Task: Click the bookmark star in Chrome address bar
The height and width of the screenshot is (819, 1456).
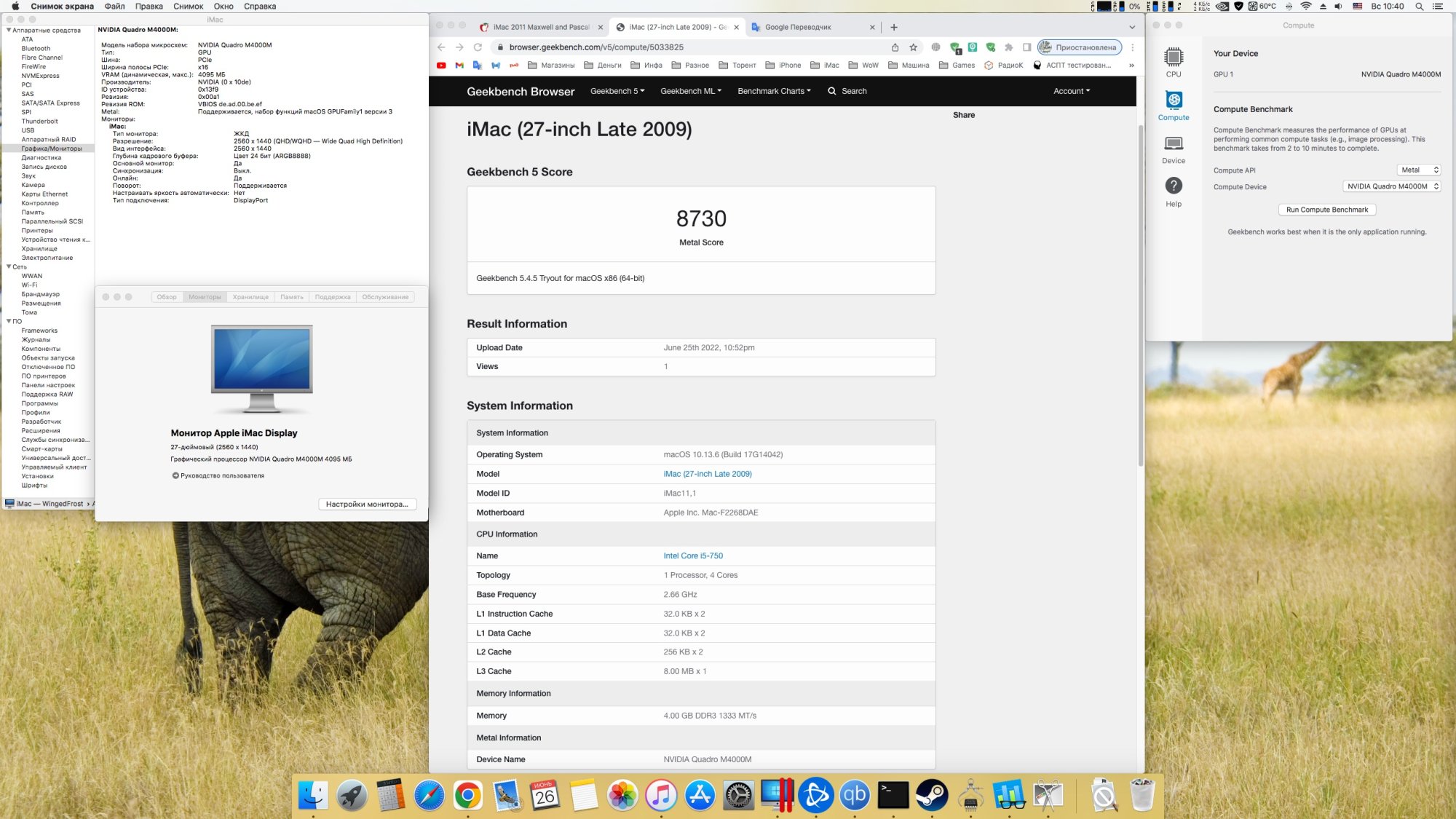Action: (x=913, y=47)
